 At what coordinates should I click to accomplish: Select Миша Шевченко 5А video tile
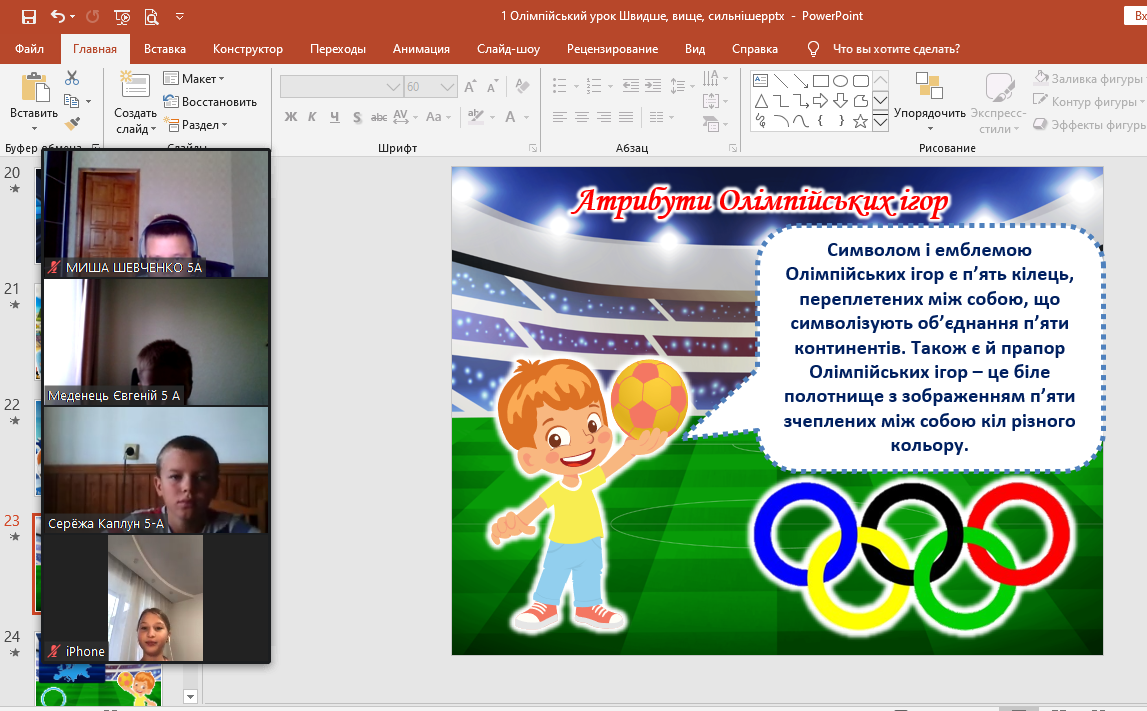point(156,214)
